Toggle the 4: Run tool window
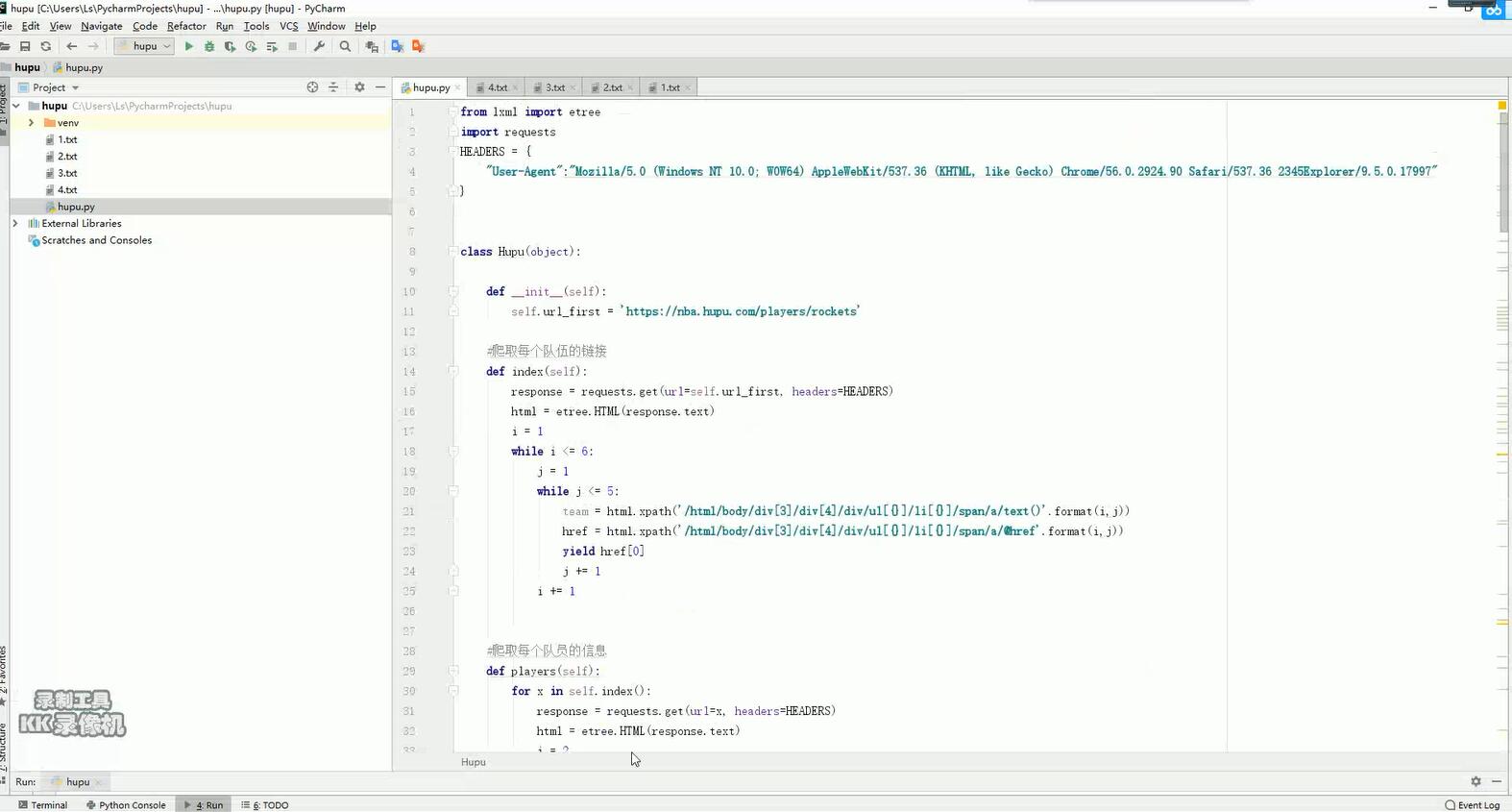Screen dimensions: 1512x812 point(204,805)
